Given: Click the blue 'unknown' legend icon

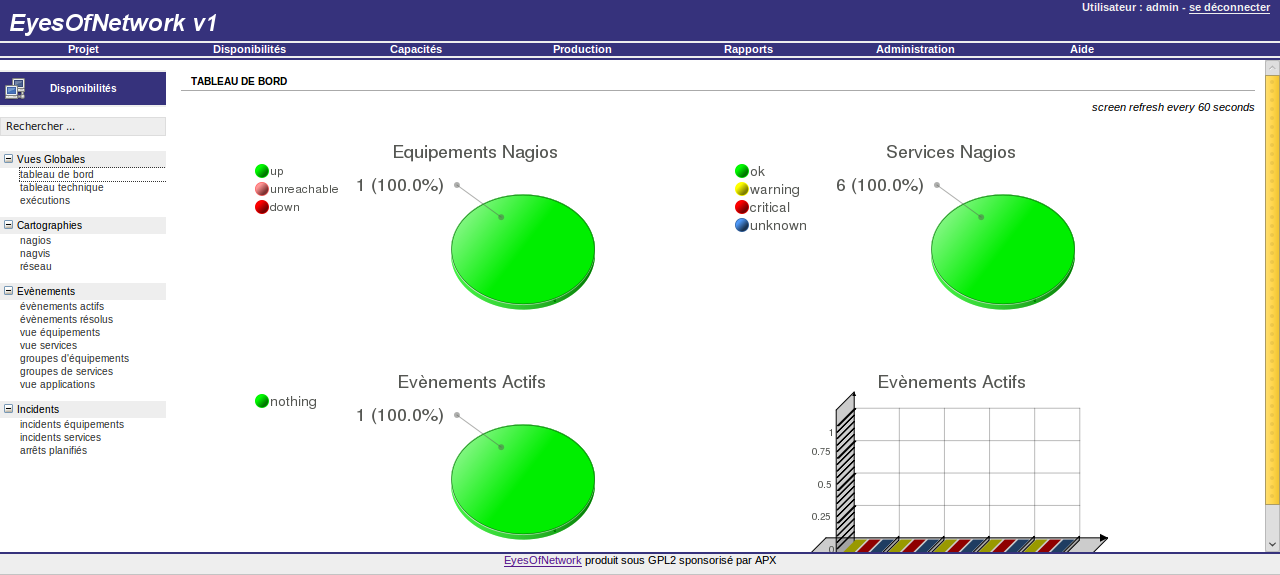Looking at the screenshot, I should click(x=742, y=225).
